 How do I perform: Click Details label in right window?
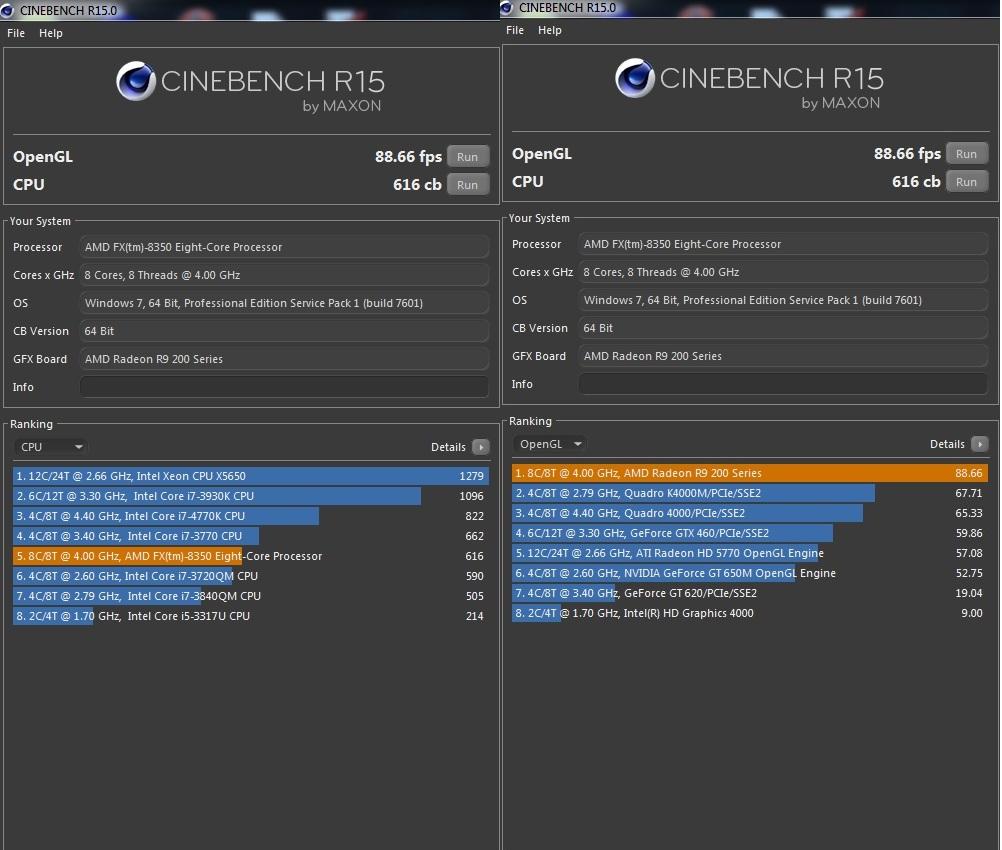(x=947, y=444)
